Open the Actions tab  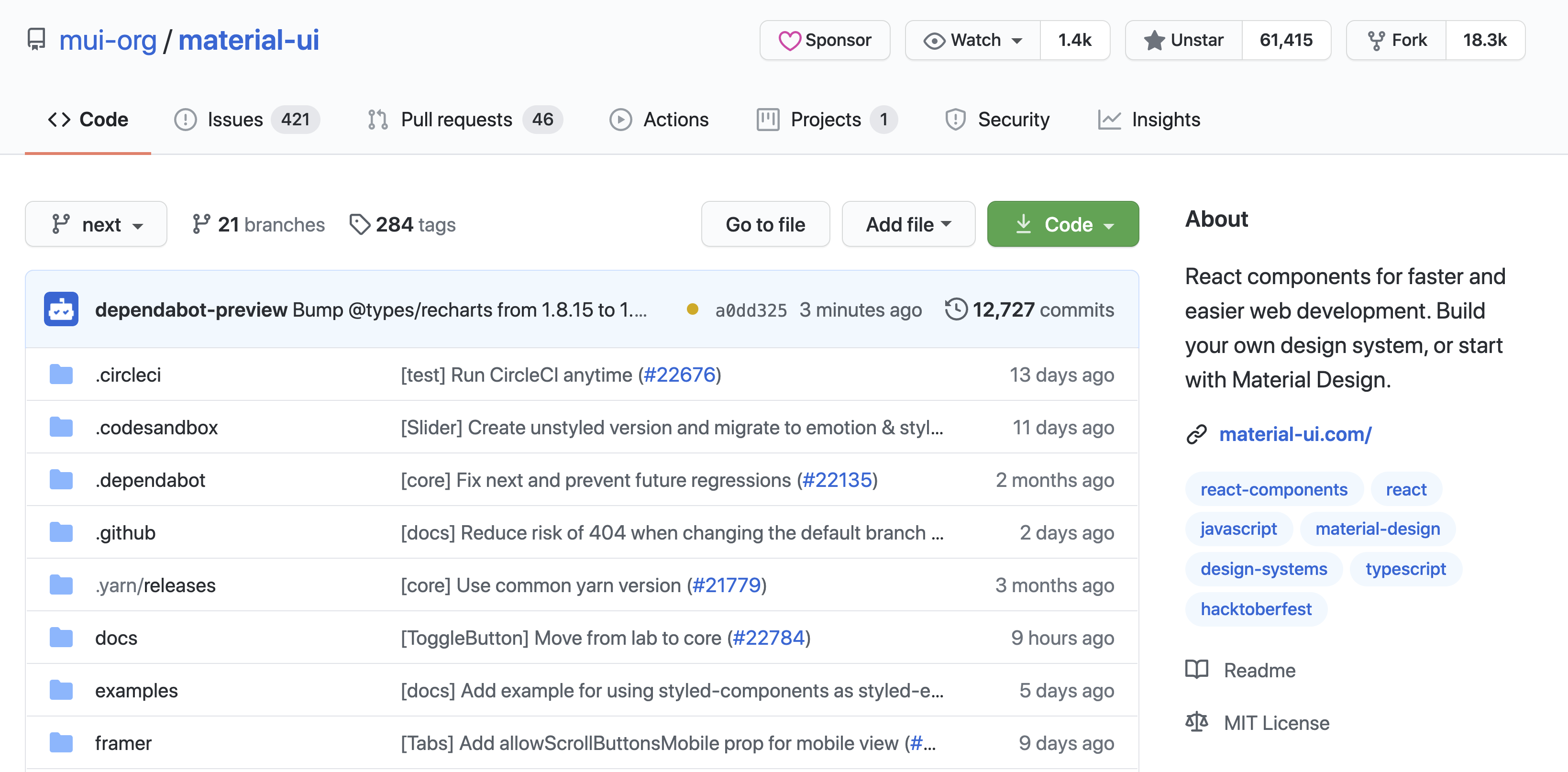659,119
